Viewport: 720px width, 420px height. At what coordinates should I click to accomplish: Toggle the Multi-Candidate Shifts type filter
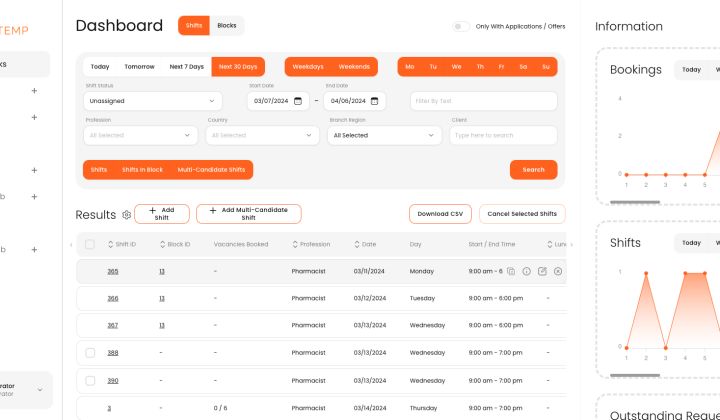[211, 170]
